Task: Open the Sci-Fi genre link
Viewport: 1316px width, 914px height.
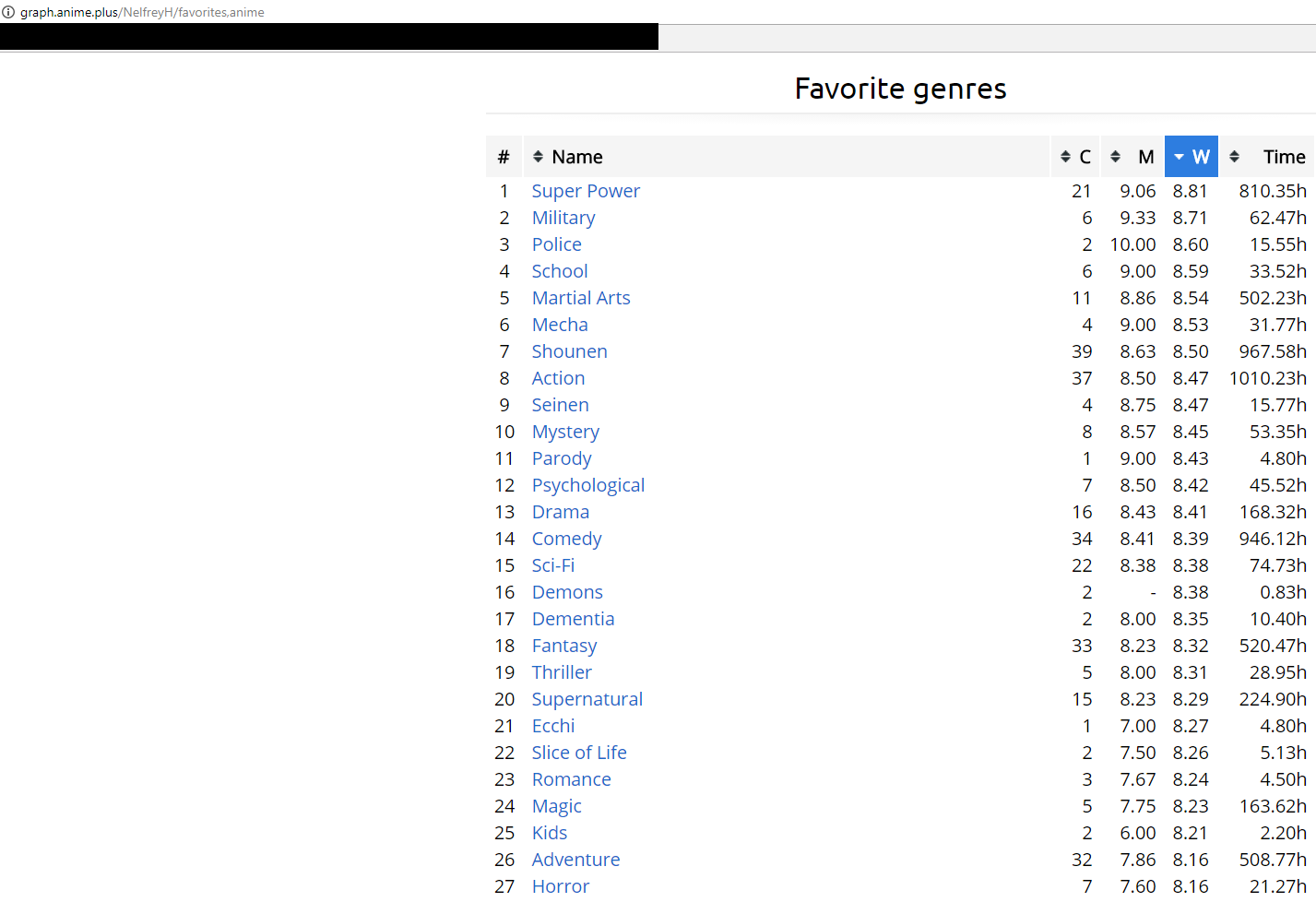Action: (x=553, y=565)
